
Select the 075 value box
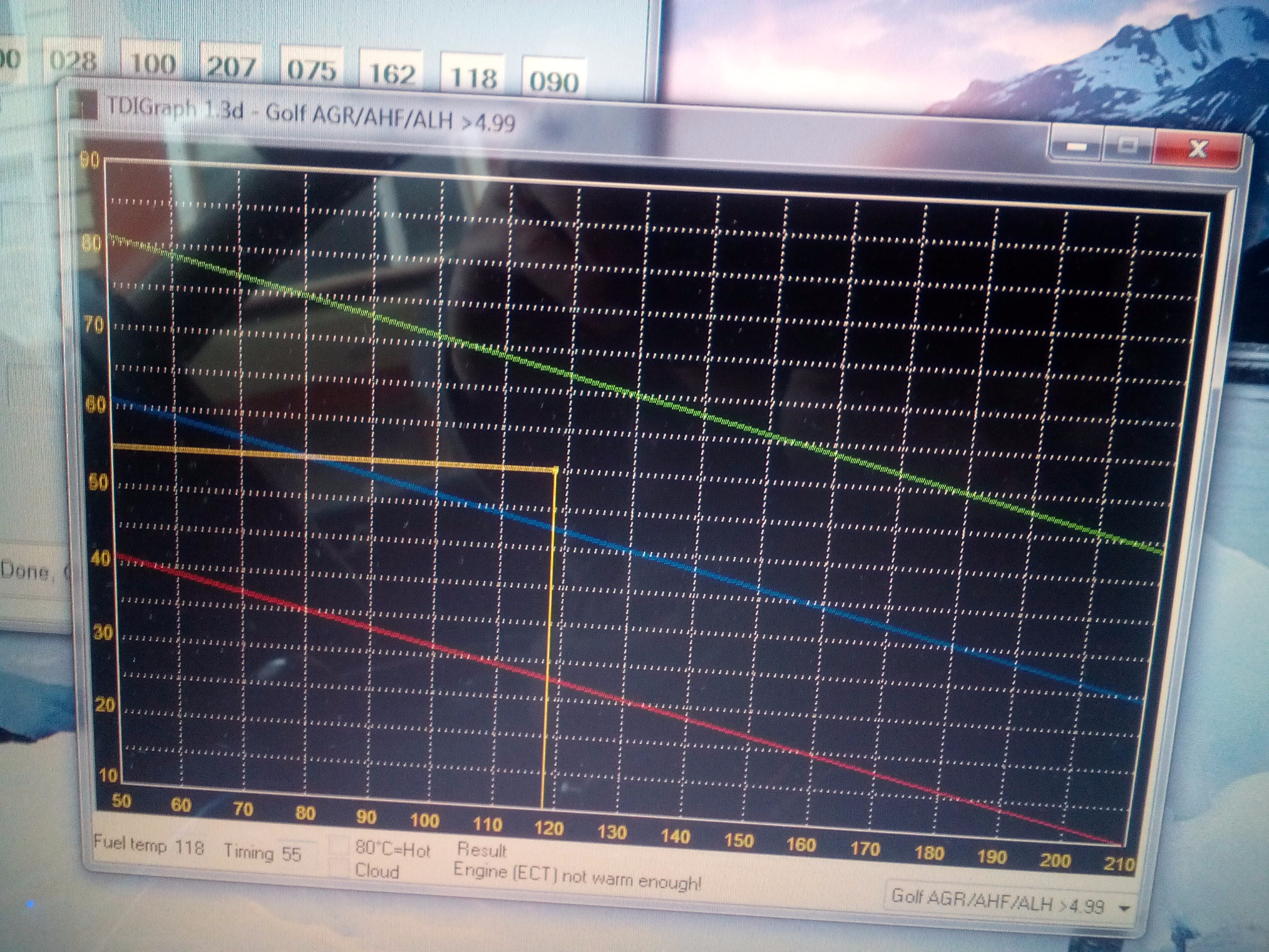click(x=312, y=70)
